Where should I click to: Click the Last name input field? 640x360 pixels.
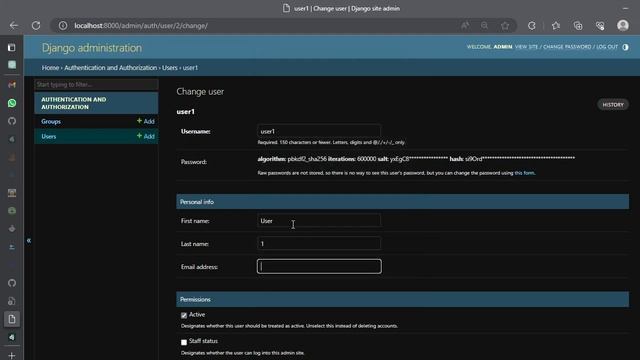319,243
